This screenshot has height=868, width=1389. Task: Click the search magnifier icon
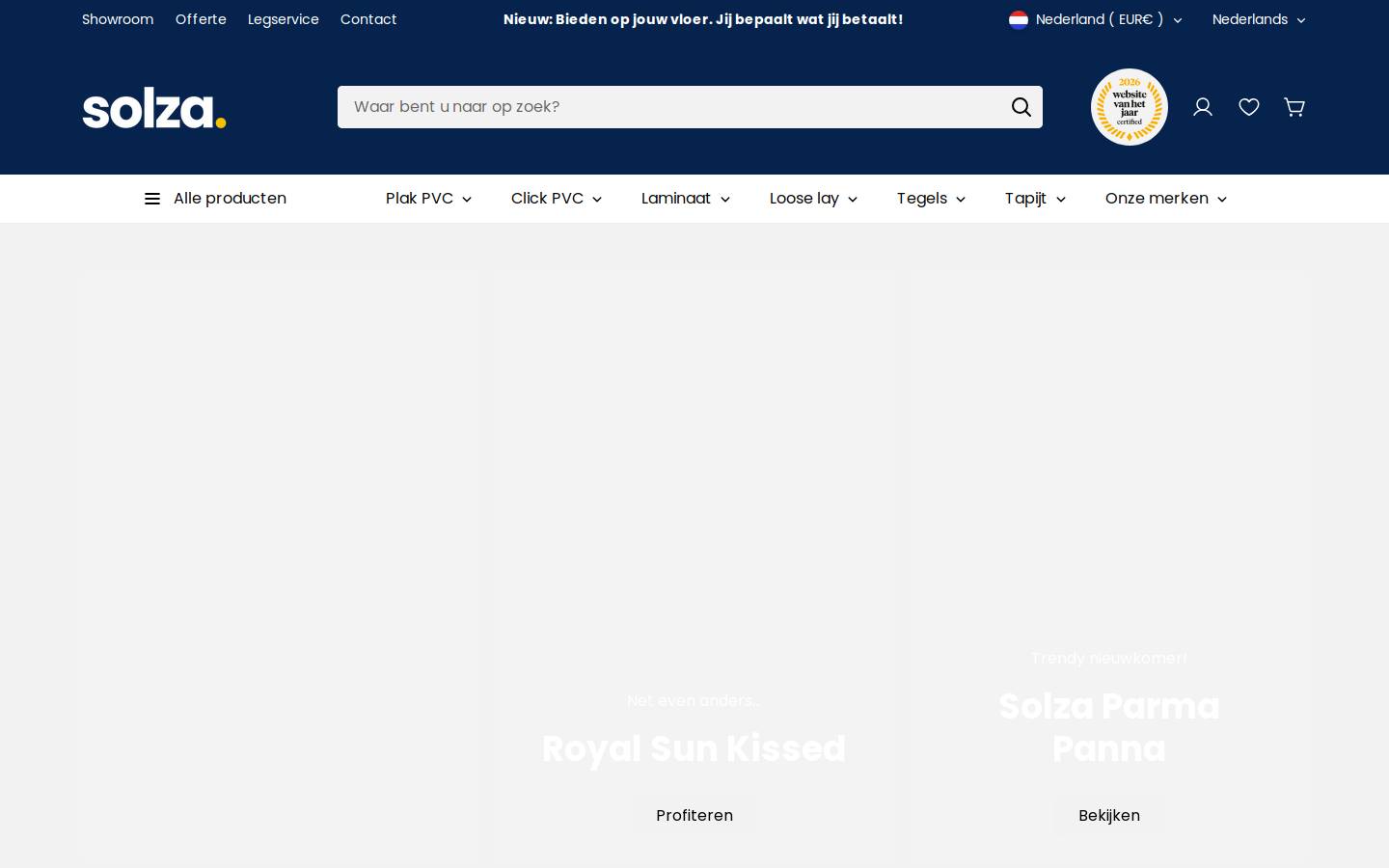coord(1021,107)
